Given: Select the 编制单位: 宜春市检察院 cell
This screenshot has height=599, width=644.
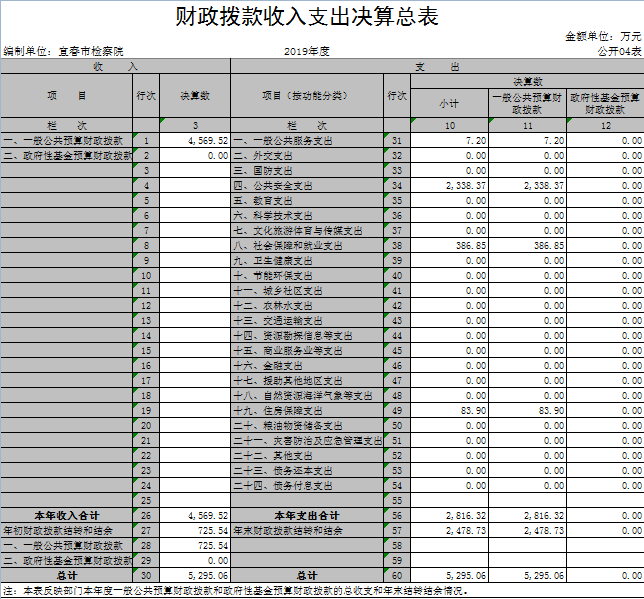Looking at the screenshot, I should 64,50.
